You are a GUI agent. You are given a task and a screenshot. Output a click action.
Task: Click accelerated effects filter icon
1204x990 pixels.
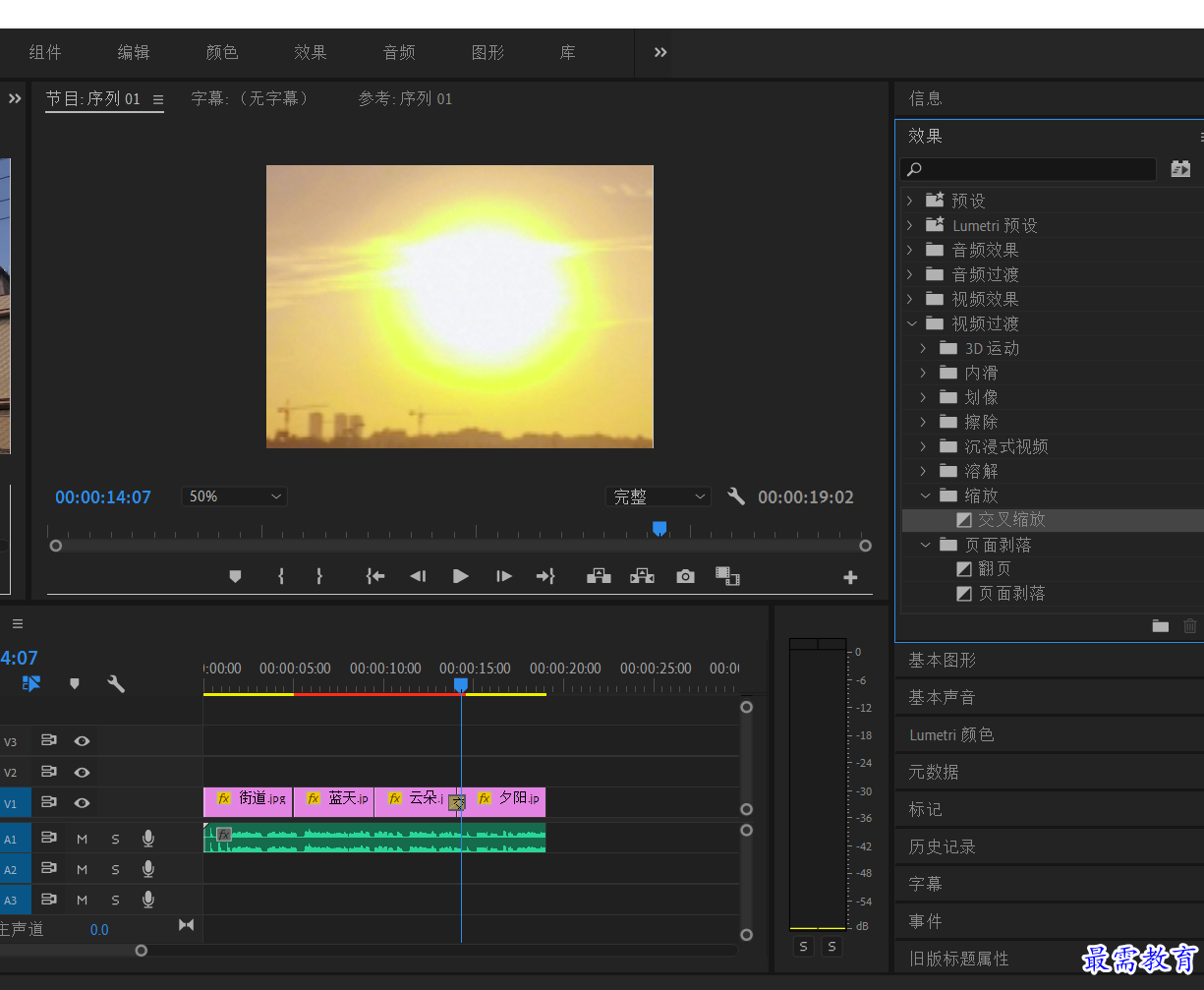pos(1180,169)
